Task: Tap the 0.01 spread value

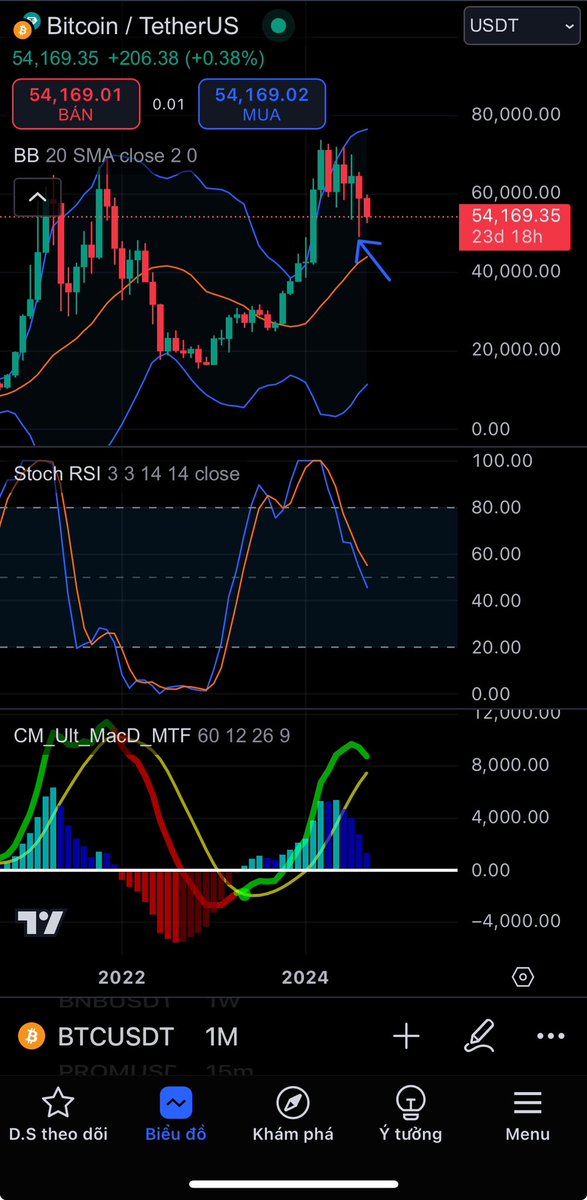Action: point(169,104)
